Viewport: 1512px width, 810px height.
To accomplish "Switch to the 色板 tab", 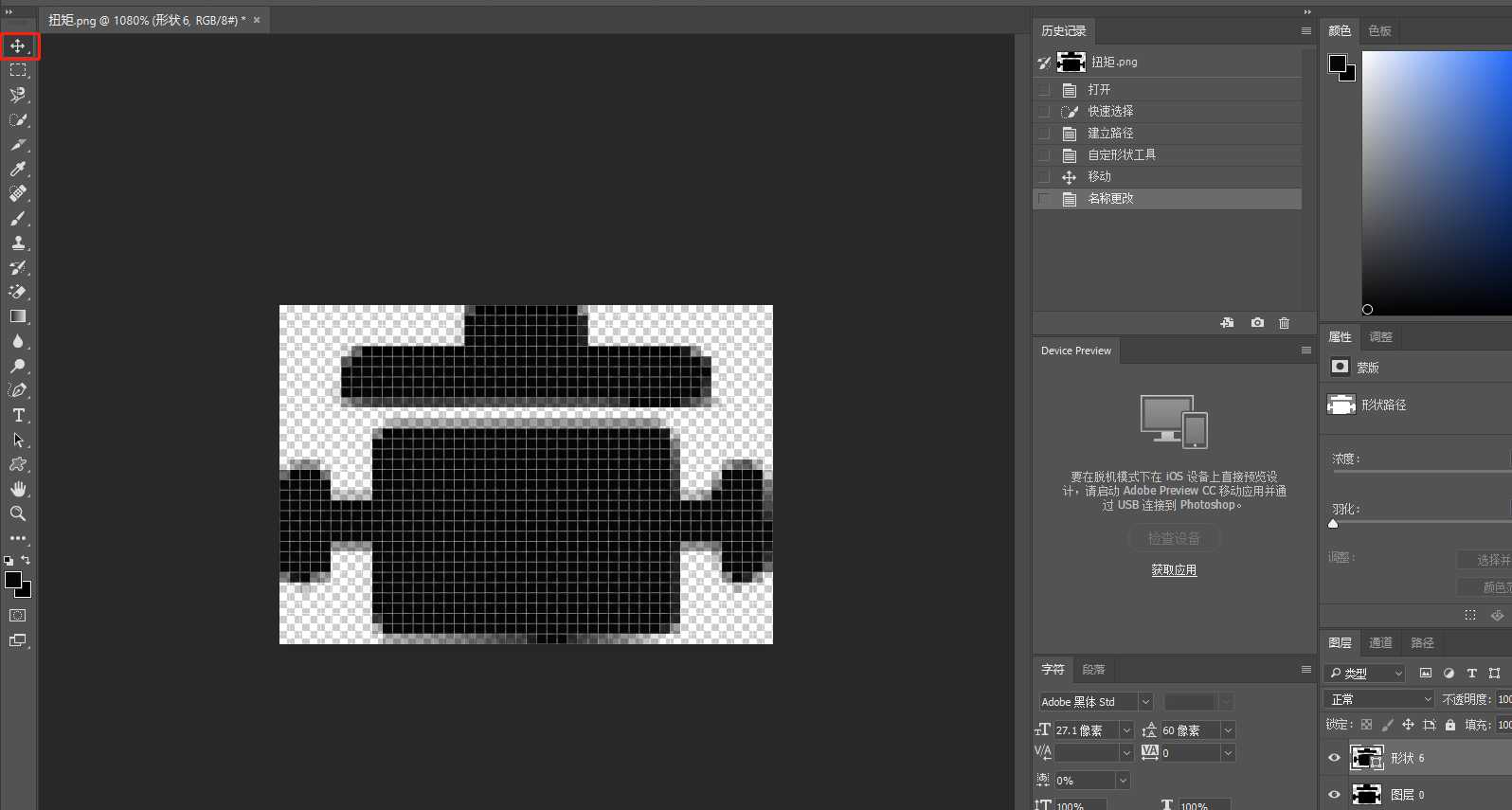I will pyautogui.click(x=1380, y=31).
